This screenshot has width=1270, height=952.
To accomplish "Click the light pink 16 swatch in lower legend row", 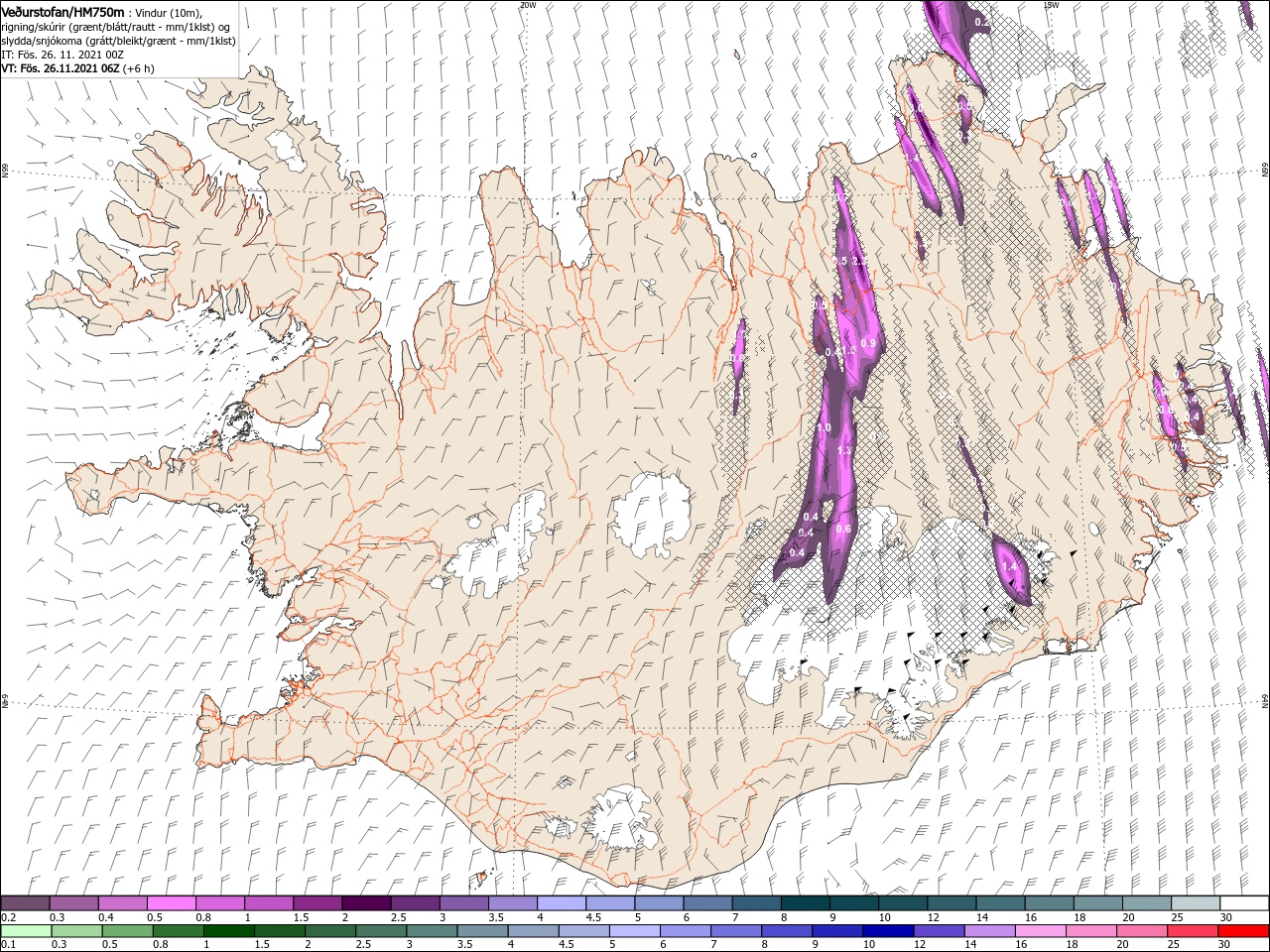I will [x=1041, y=931].
